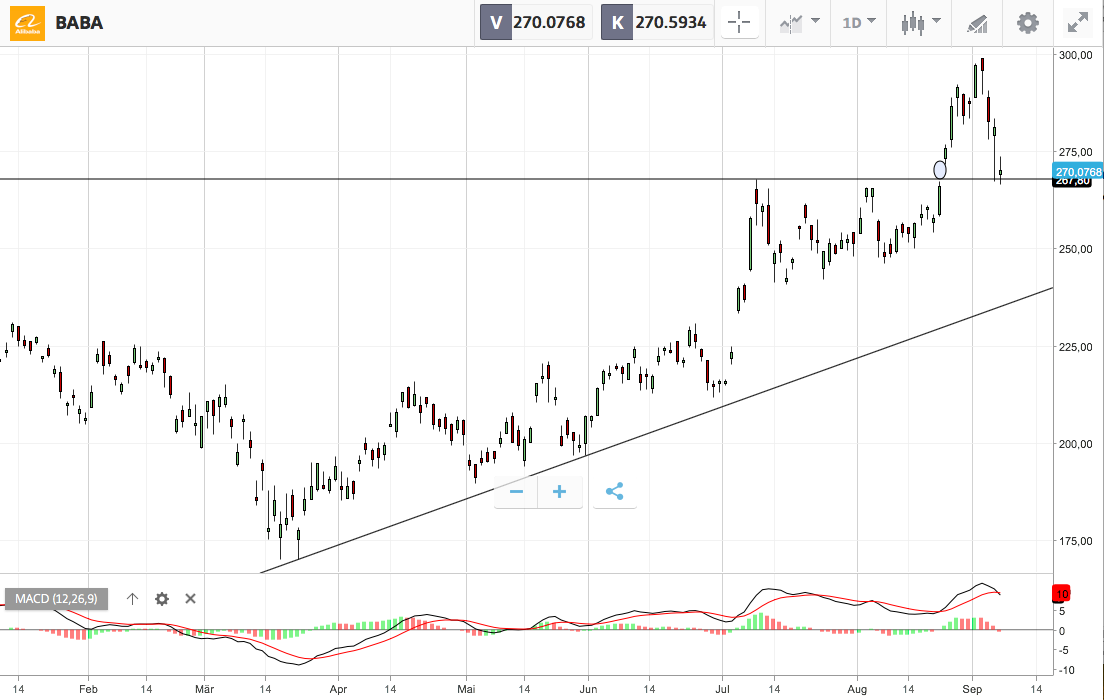The image size is (1104, 700).
Task: Select the drawing tools pencil icon
Action: click(x=977, y=23)
